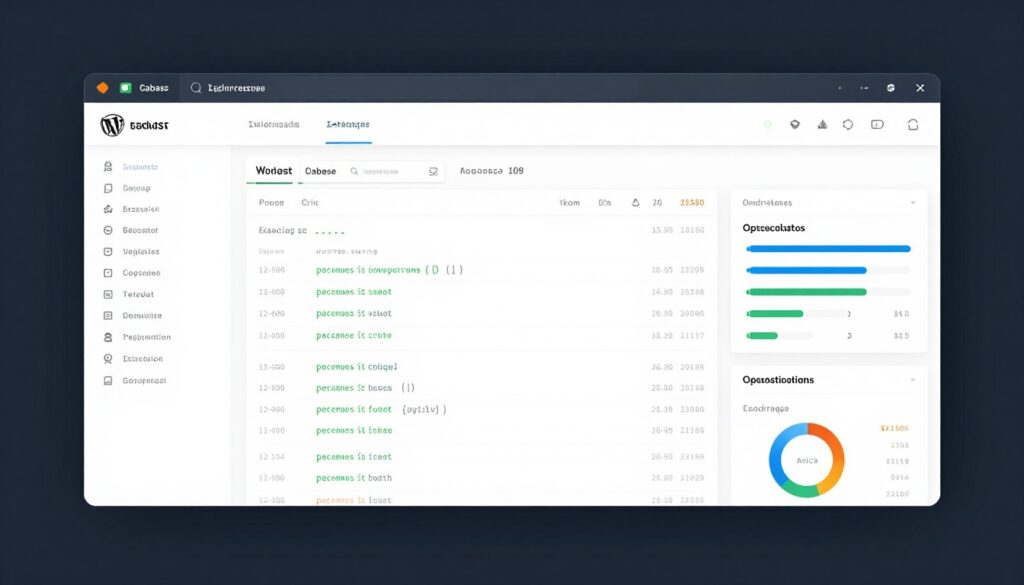Click the two-dot icon in the dark title bar
Screen dimensions: 1024x585
tap(865, 87)
